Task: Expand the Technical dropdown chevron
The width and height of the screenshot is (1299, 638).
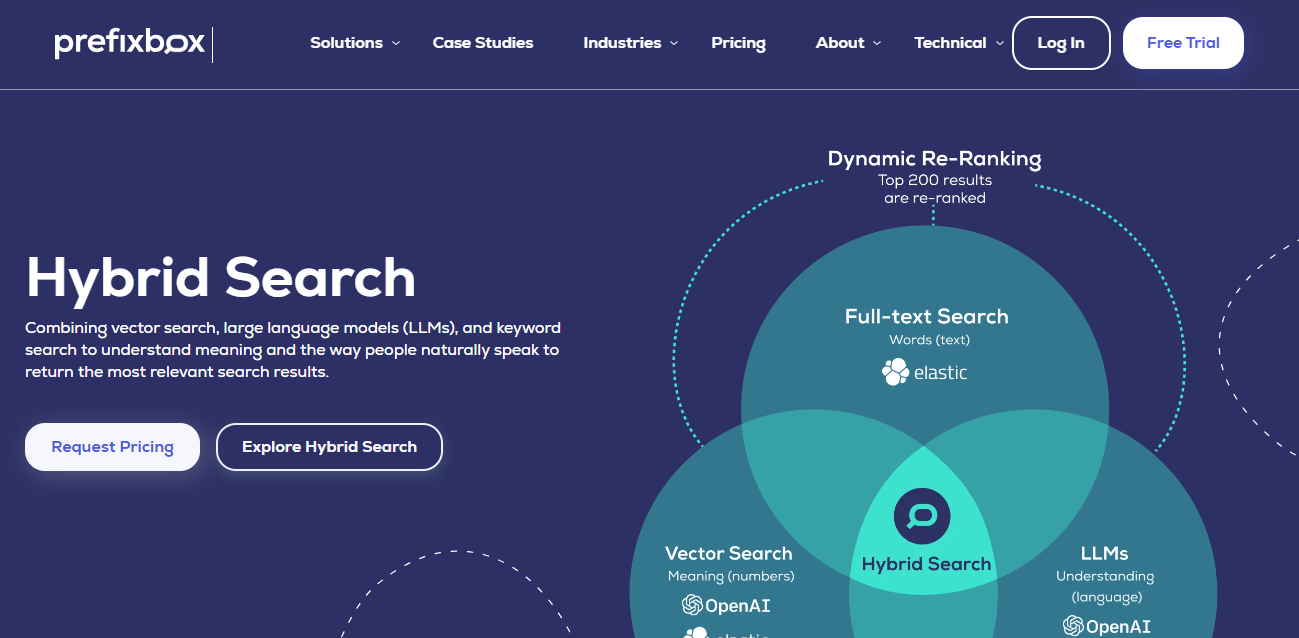Action: coord(1000,43)
